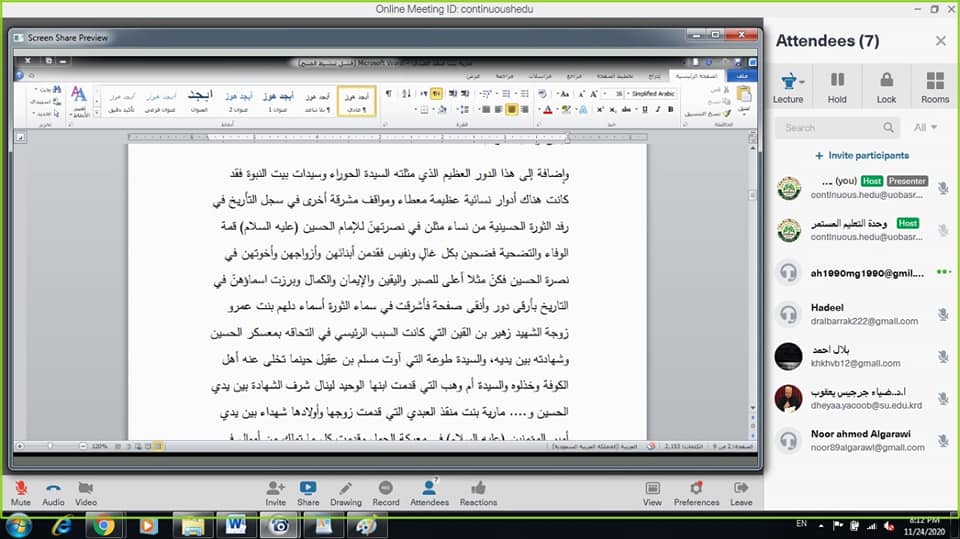Mute the microphone in the meeting toolbar
The image size is (960, 539).
pyautogui.click(x=20, y=487)
